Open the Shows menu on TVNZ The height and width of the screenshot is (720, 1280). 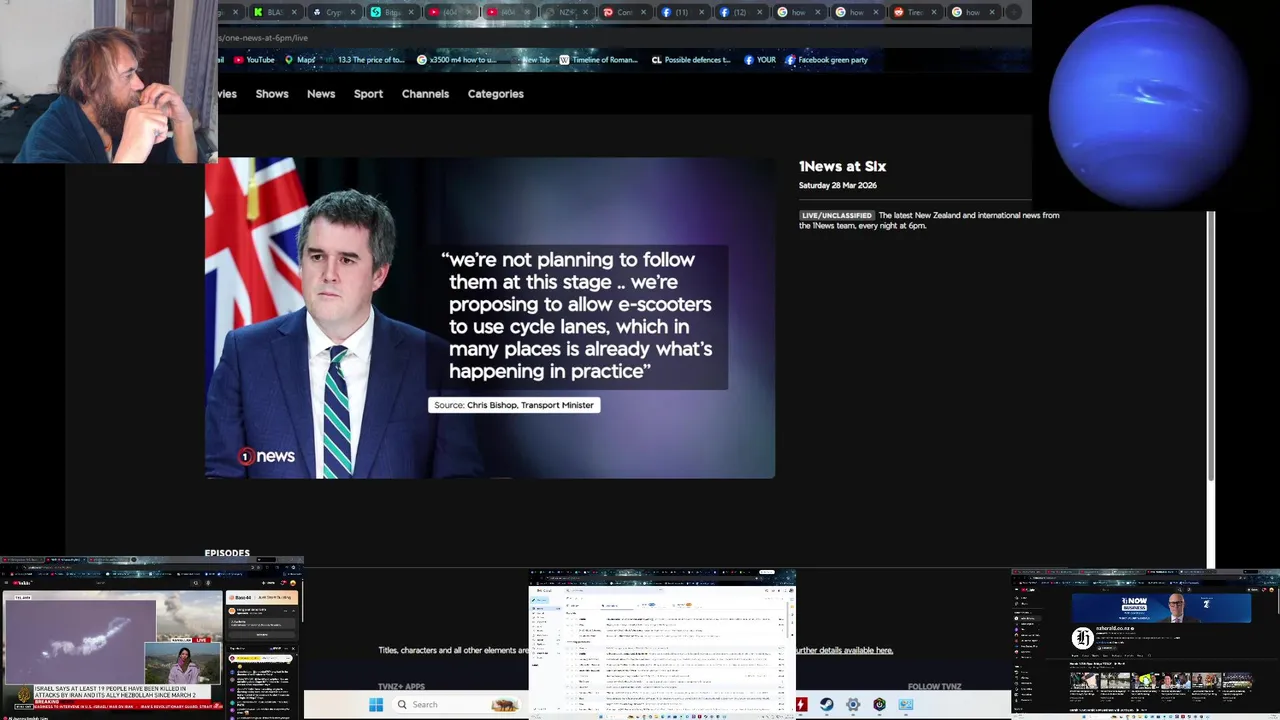272,94
